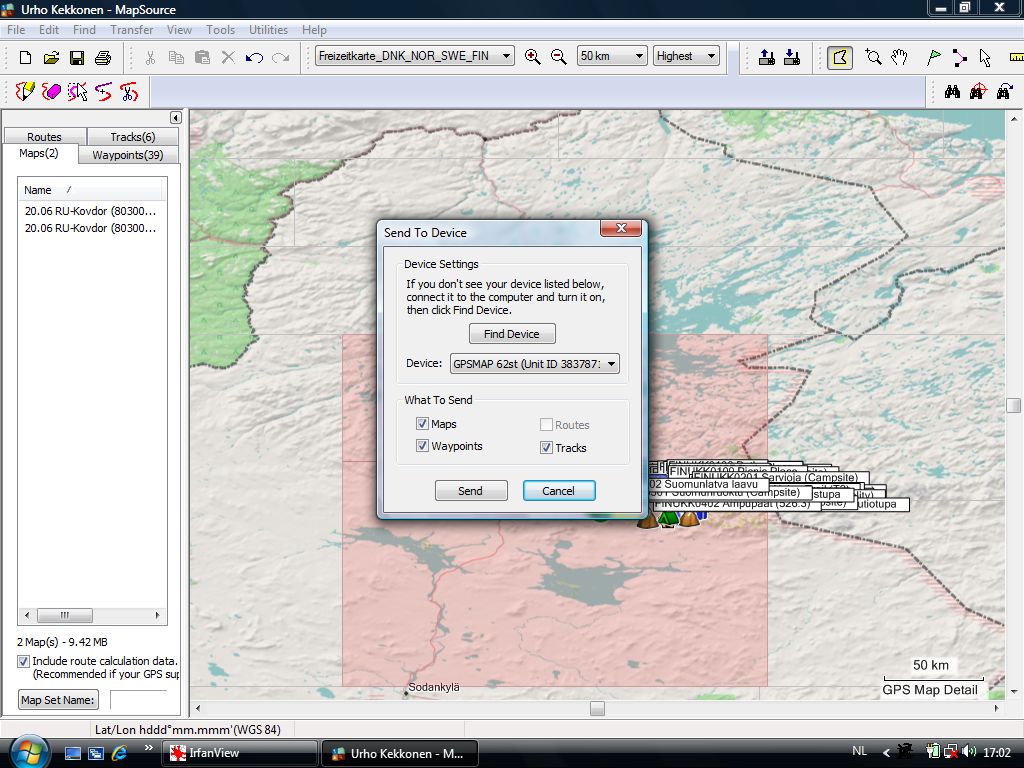Select the Route tool icon
The width and height of the screenshot is (1024, 768).
point(960,57)
